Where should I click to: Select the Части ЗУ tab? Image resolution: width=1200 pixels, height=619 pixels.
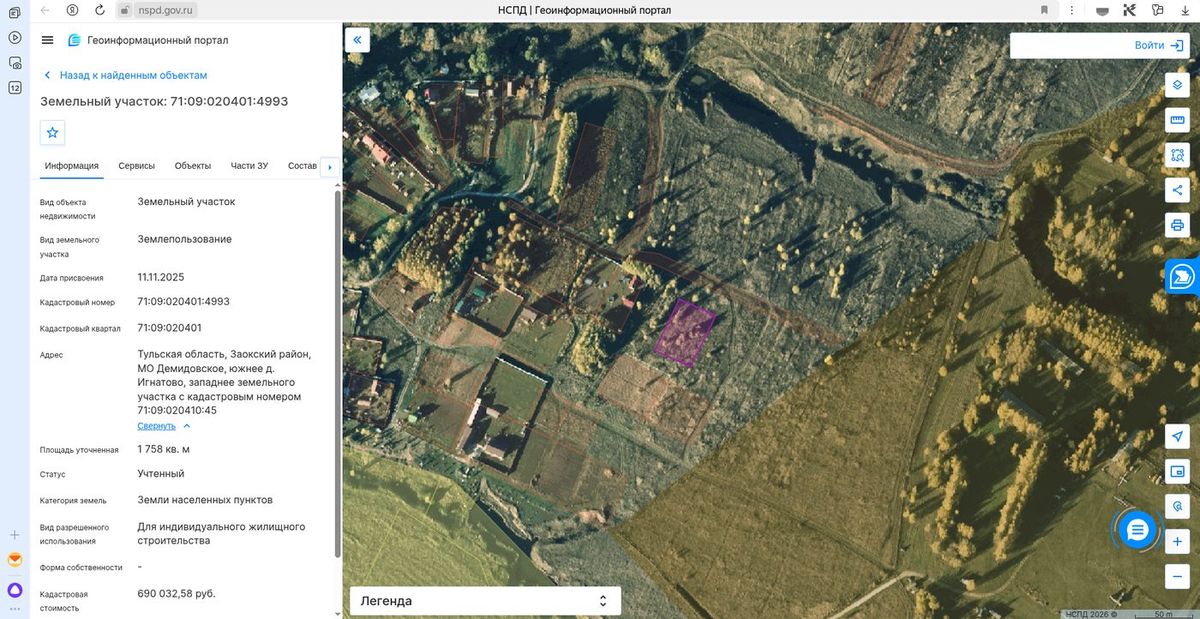(249, 166)
